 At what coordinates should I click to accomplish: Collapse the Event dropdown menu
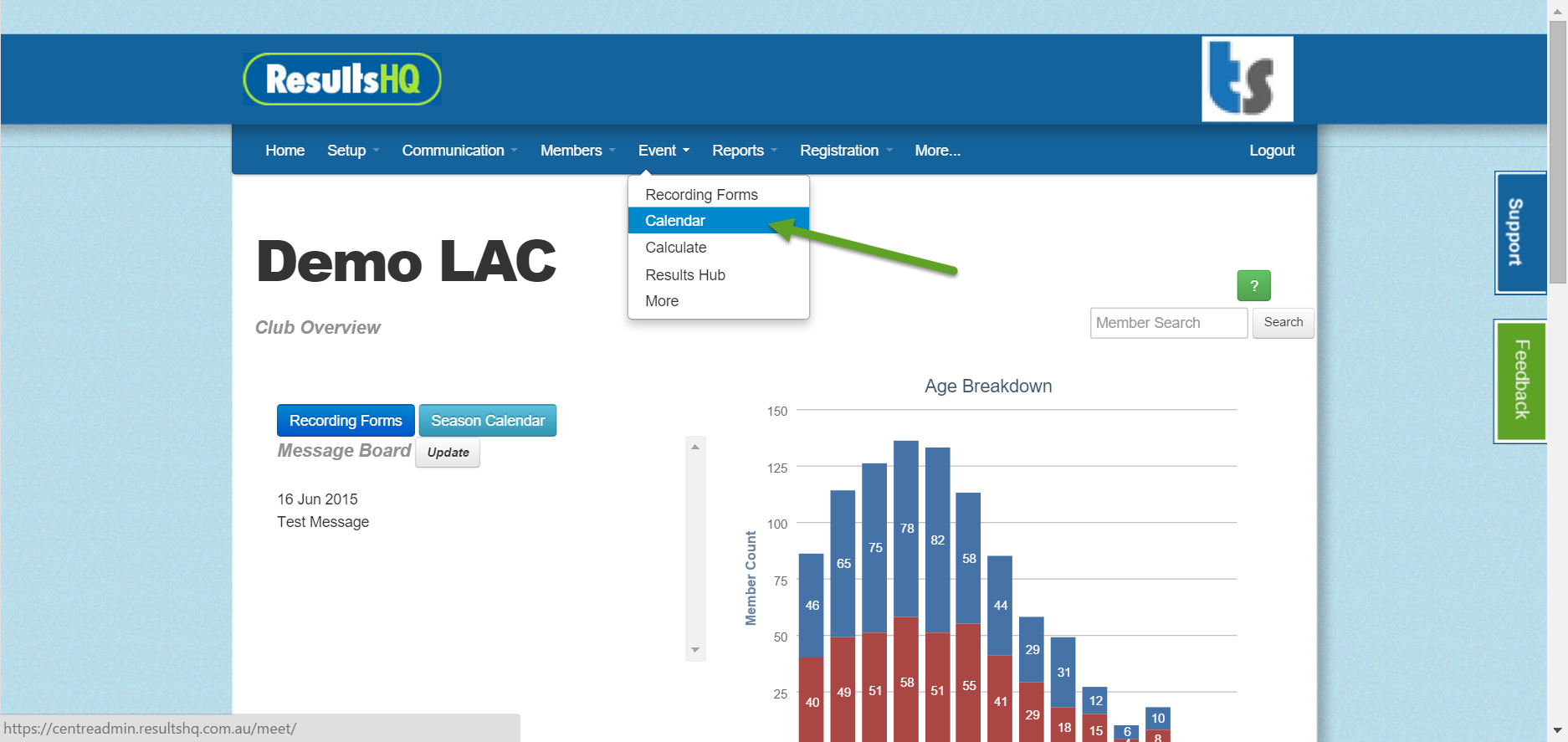(x=664, y=151)
